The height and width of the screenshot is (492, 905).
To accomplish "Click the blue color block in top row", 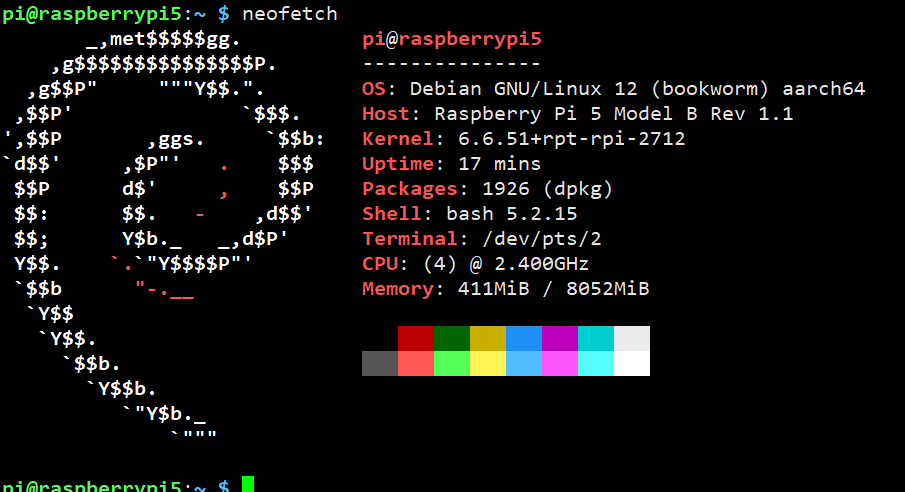I will click(524, 338).
